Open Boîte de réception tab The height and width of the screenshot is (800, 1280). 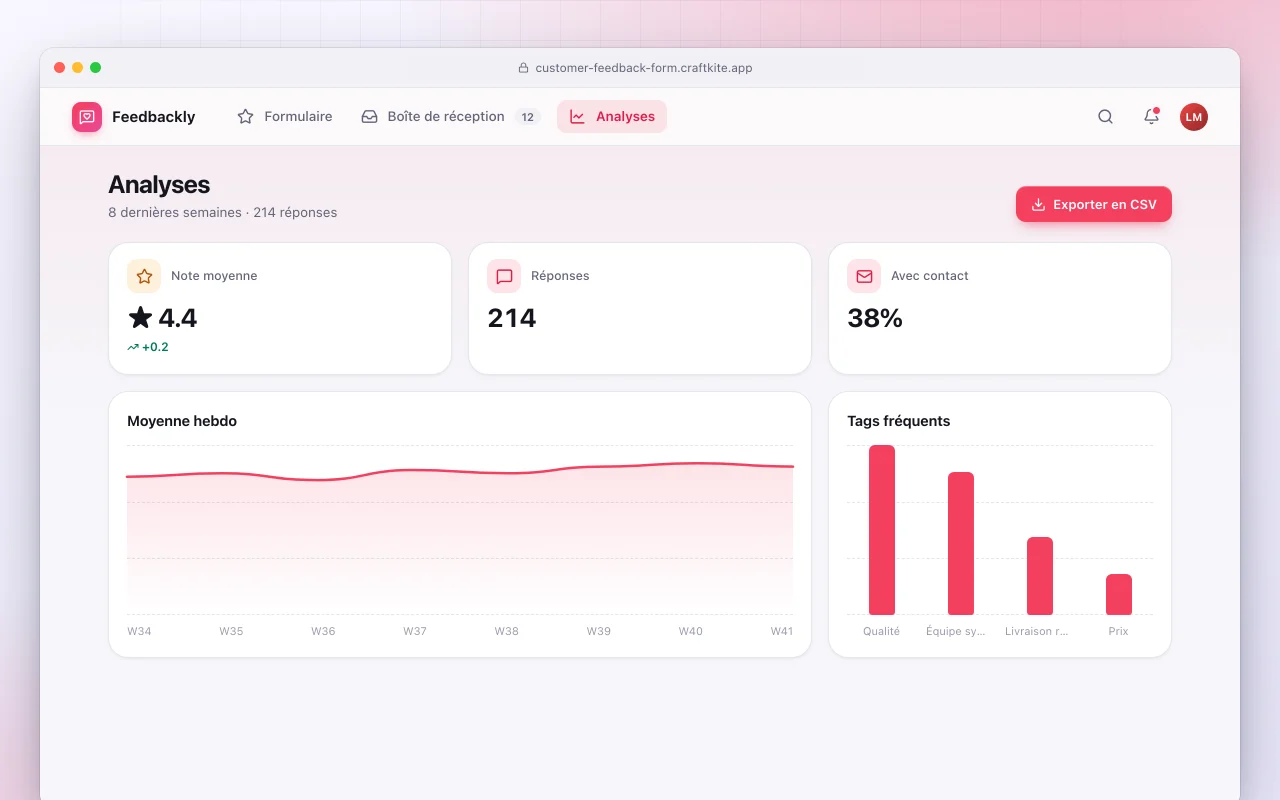point(451,117)
